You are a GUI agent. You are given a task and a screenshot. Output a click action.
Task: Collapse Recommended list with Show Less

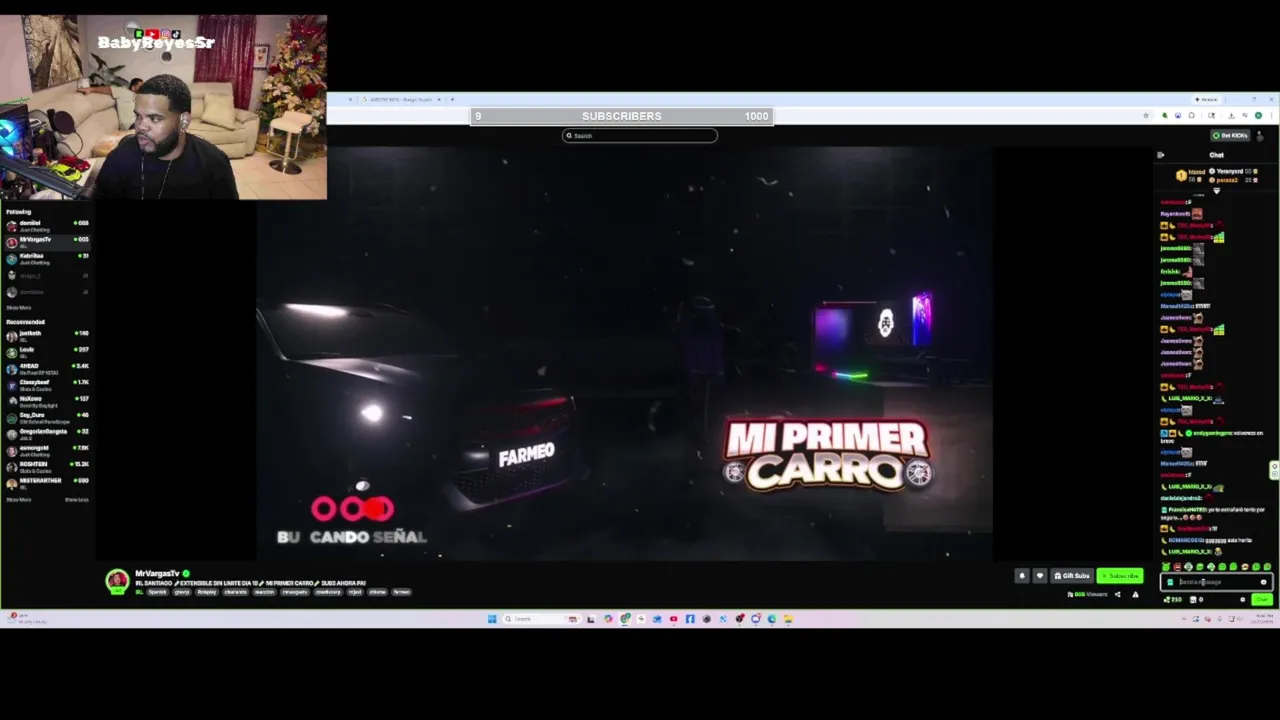click(77, 499)
